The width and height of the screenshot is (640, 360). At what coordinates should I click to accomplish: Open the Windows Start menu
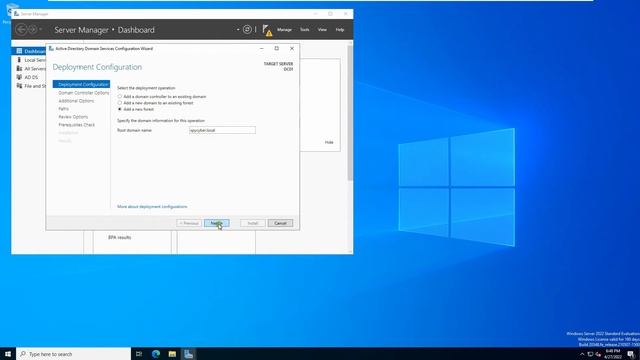pyautogui.click(x=8, y=354)
